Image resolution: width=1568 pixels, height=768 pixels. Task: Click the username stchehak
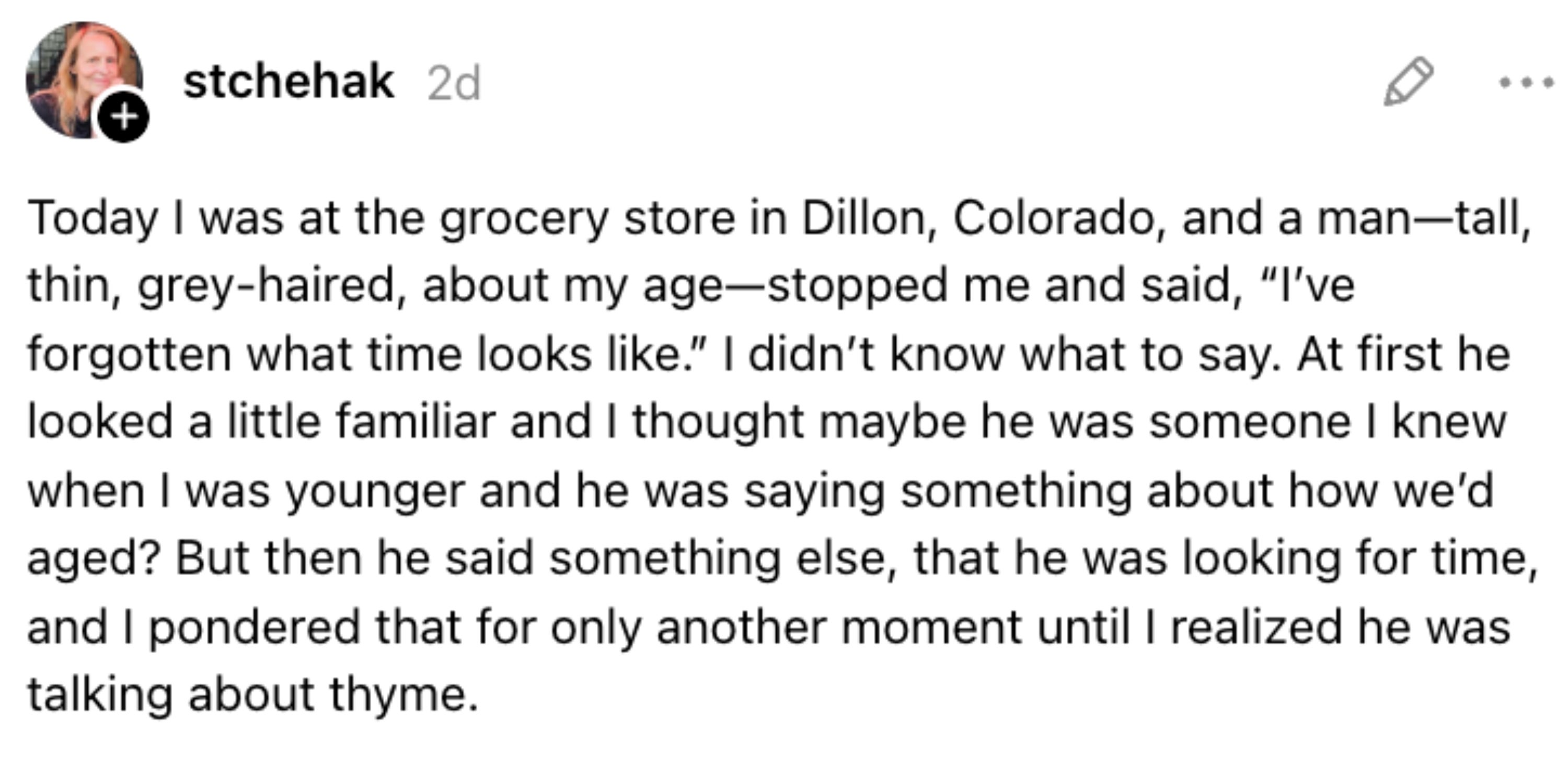point(289,81)
